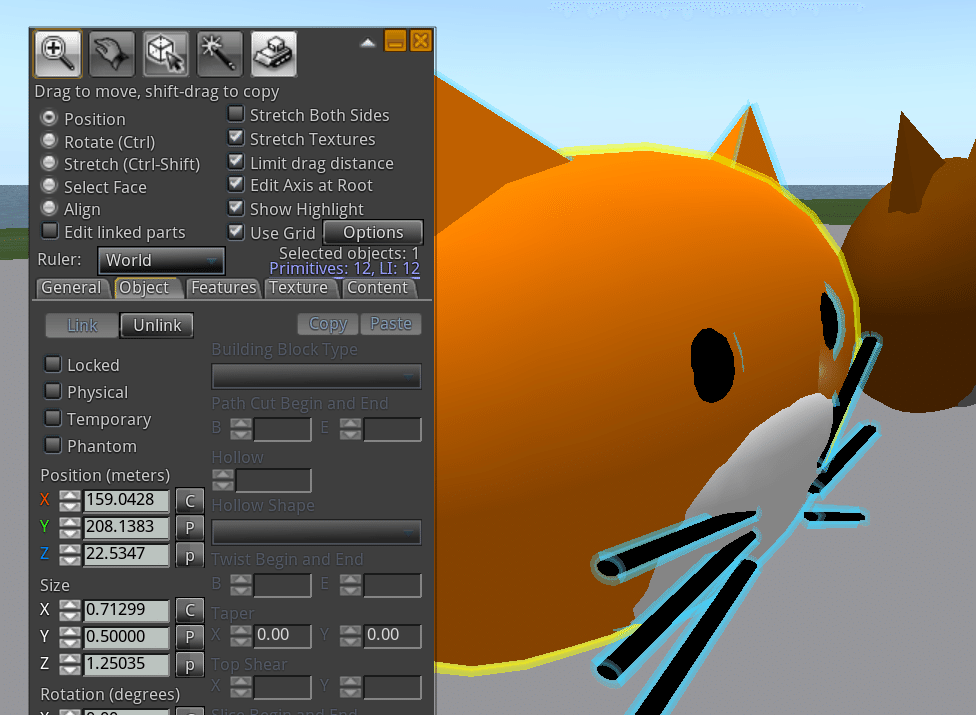Click Position copy C button
The image size is (976, 715).
tap(190, 501)
